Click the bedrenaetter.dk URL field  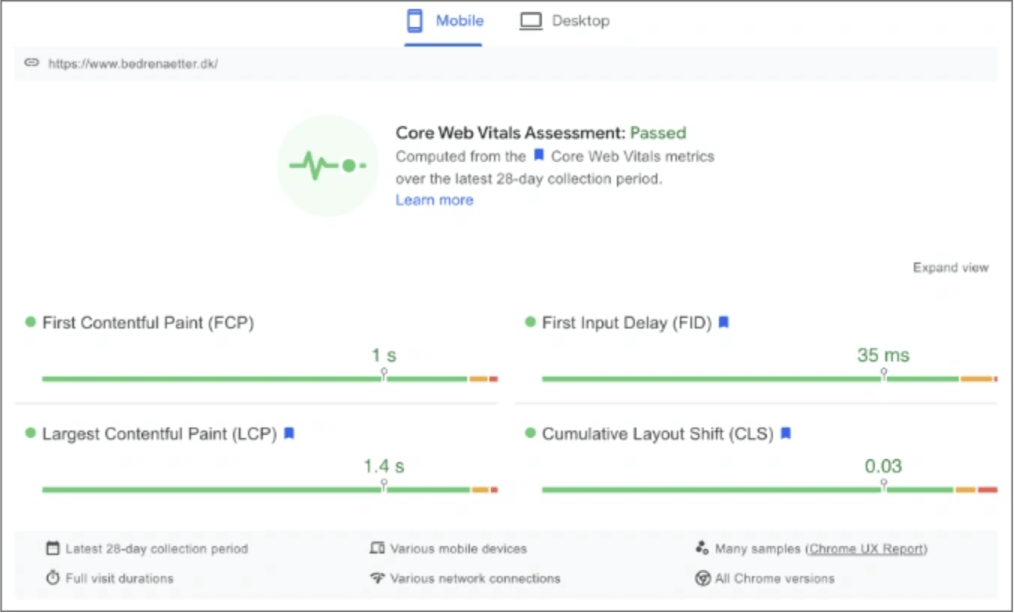(133, 64)
